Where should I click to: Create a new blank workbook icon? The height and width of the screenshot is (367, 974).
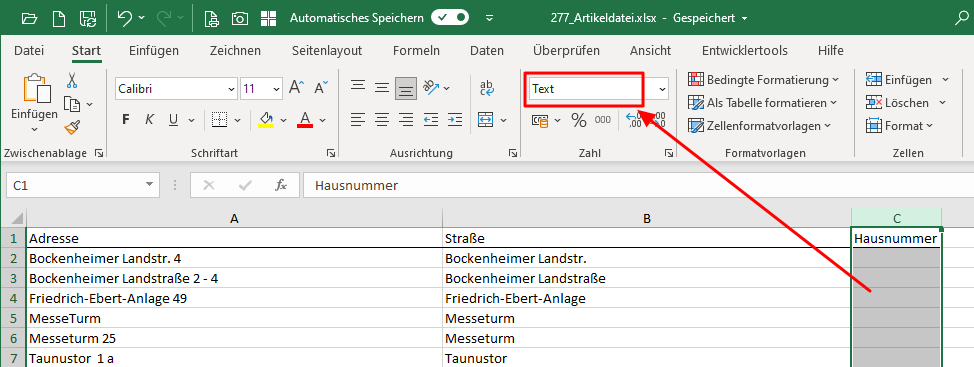[x=58, y=19]
